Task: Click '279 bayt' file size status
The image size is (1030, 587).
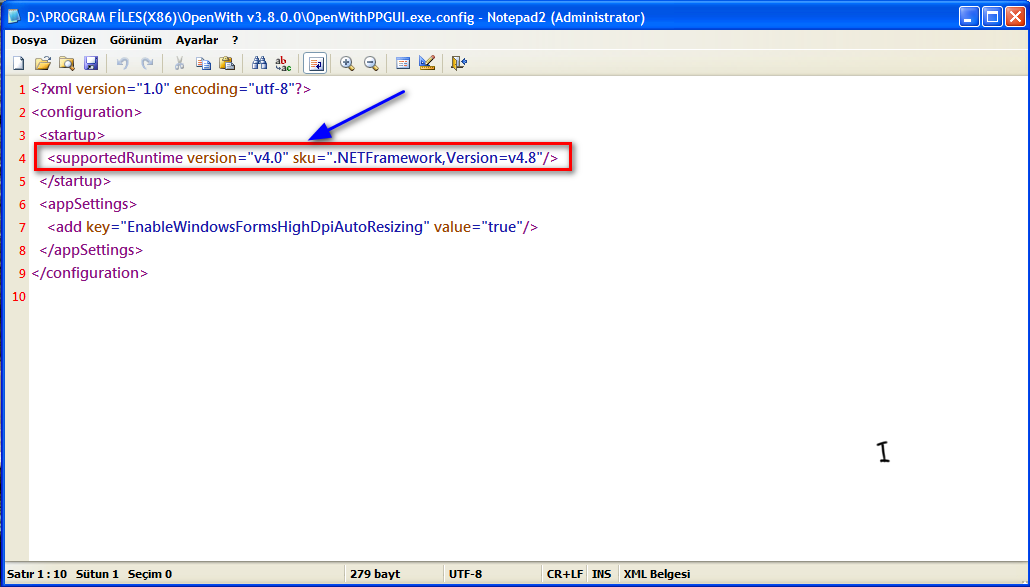Action: coord(375,574)
